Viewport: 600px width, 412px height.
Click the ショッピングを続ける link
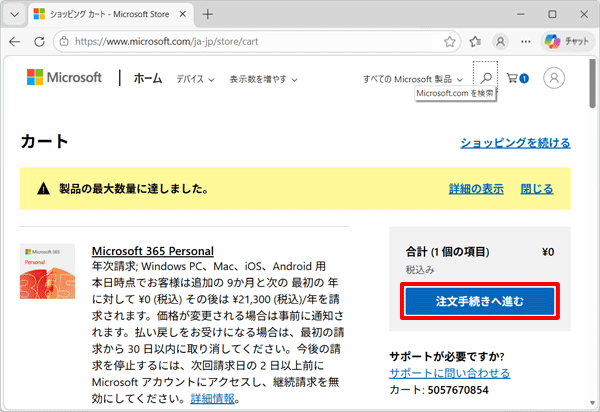click(515, 143)
